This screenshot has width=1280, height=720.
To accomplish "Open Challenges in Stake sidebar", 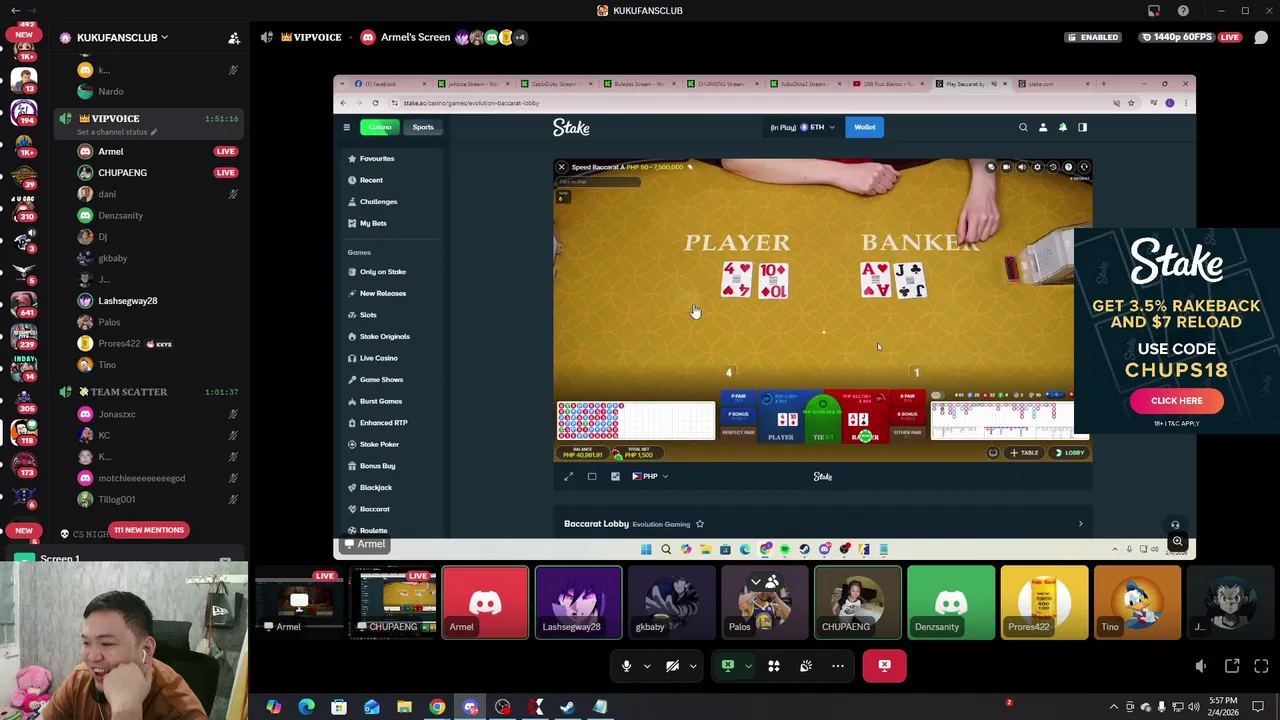I will (x=378, y=202).
